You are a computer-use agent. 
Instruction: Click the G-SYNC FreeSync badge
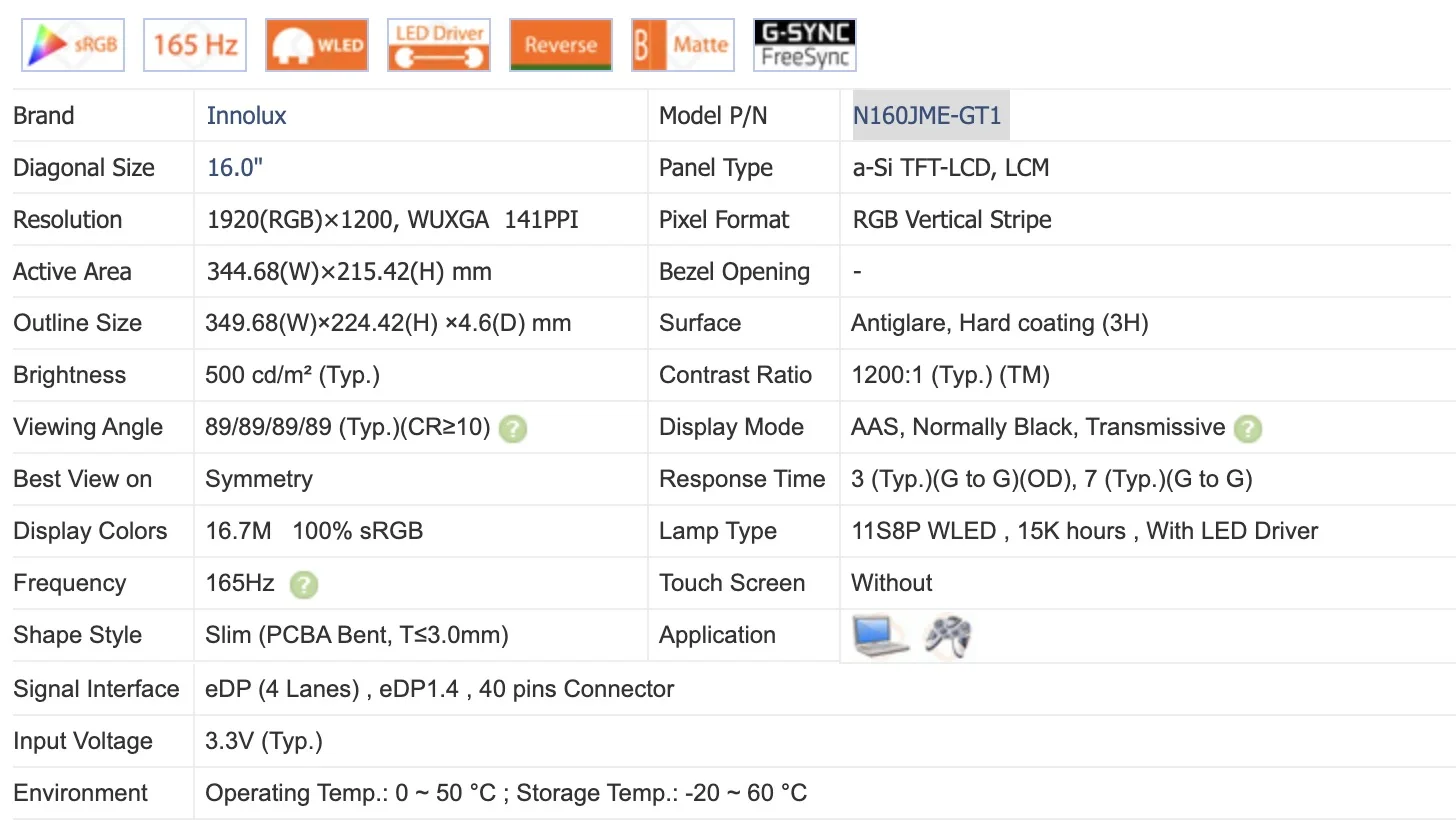pyautogui.click(x=805, y=45)
